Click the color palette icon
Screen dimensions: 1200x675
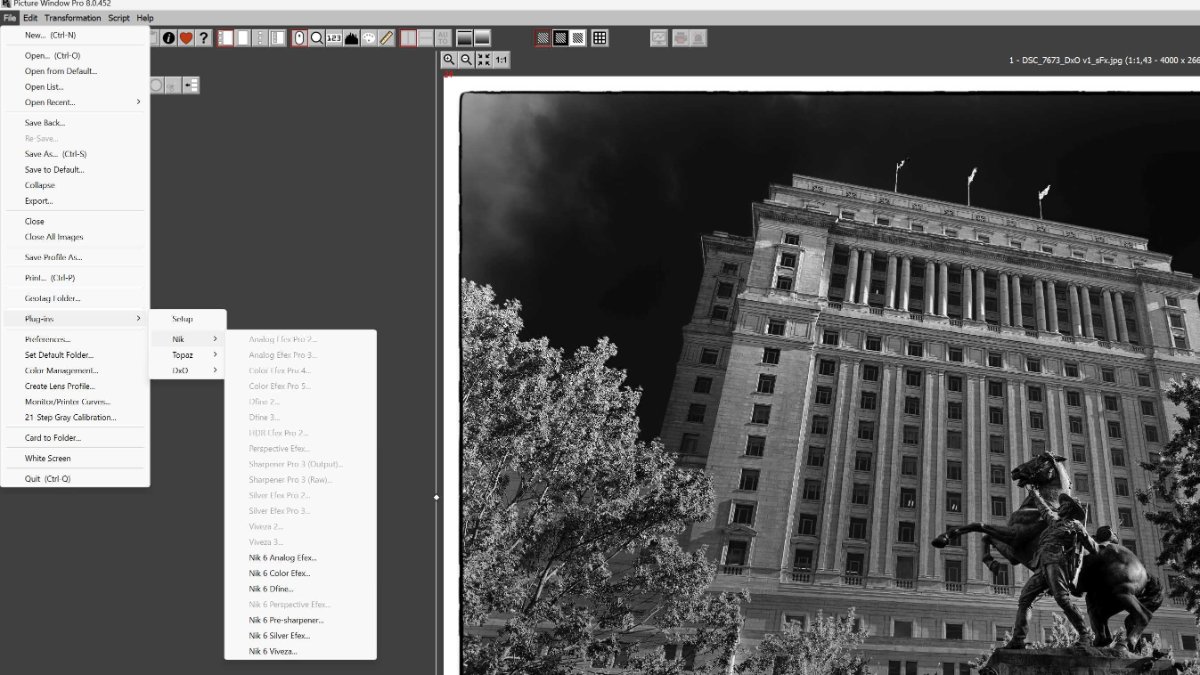tap(368, 38)
